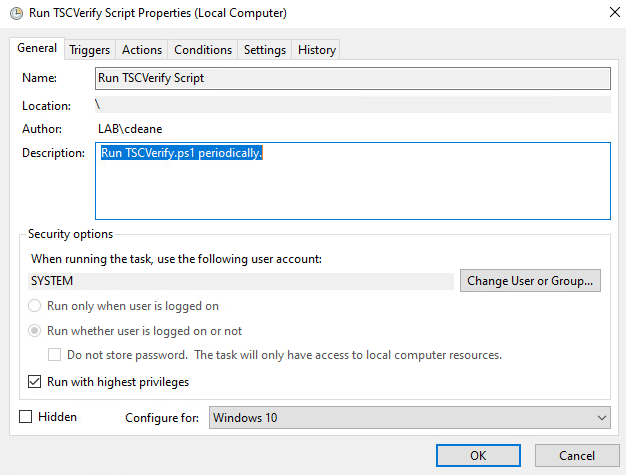Open the Actions tab

[142, 49]
